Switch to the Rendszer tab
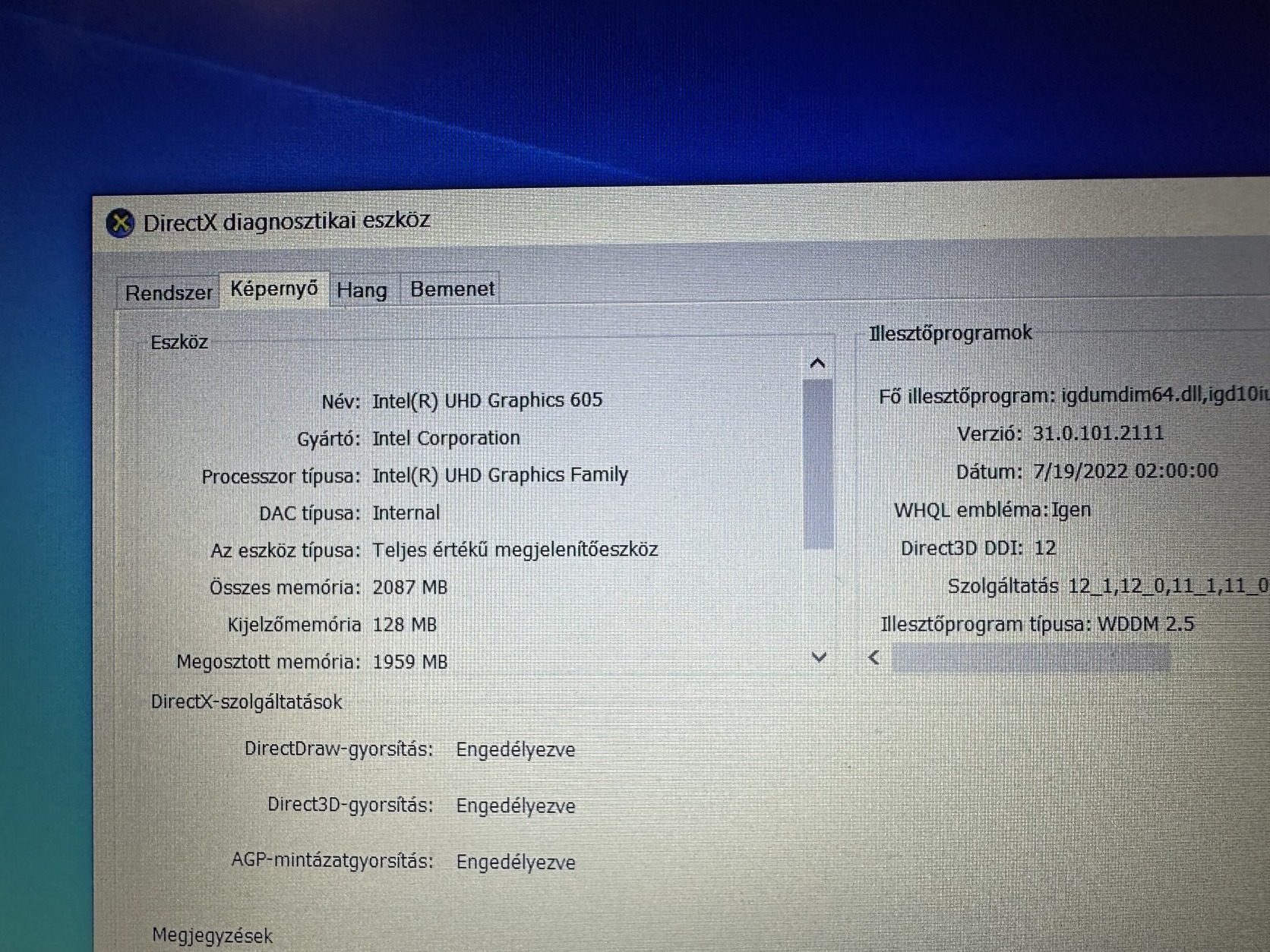 click(x=169, y=292)
